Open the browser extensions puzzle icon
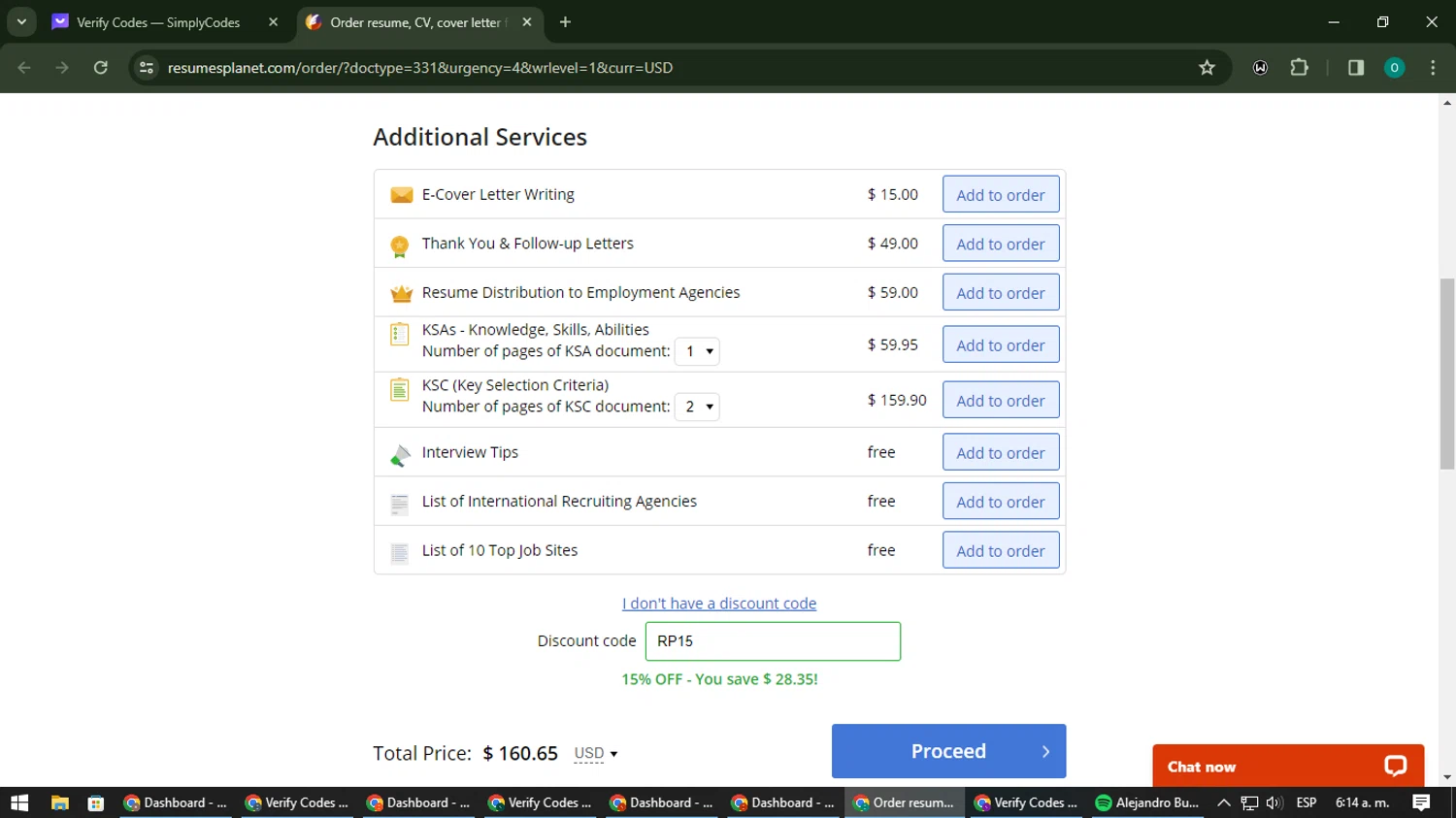This screenshot has width=1456, height=818. pyautogui.click(x=1299, y=68)
